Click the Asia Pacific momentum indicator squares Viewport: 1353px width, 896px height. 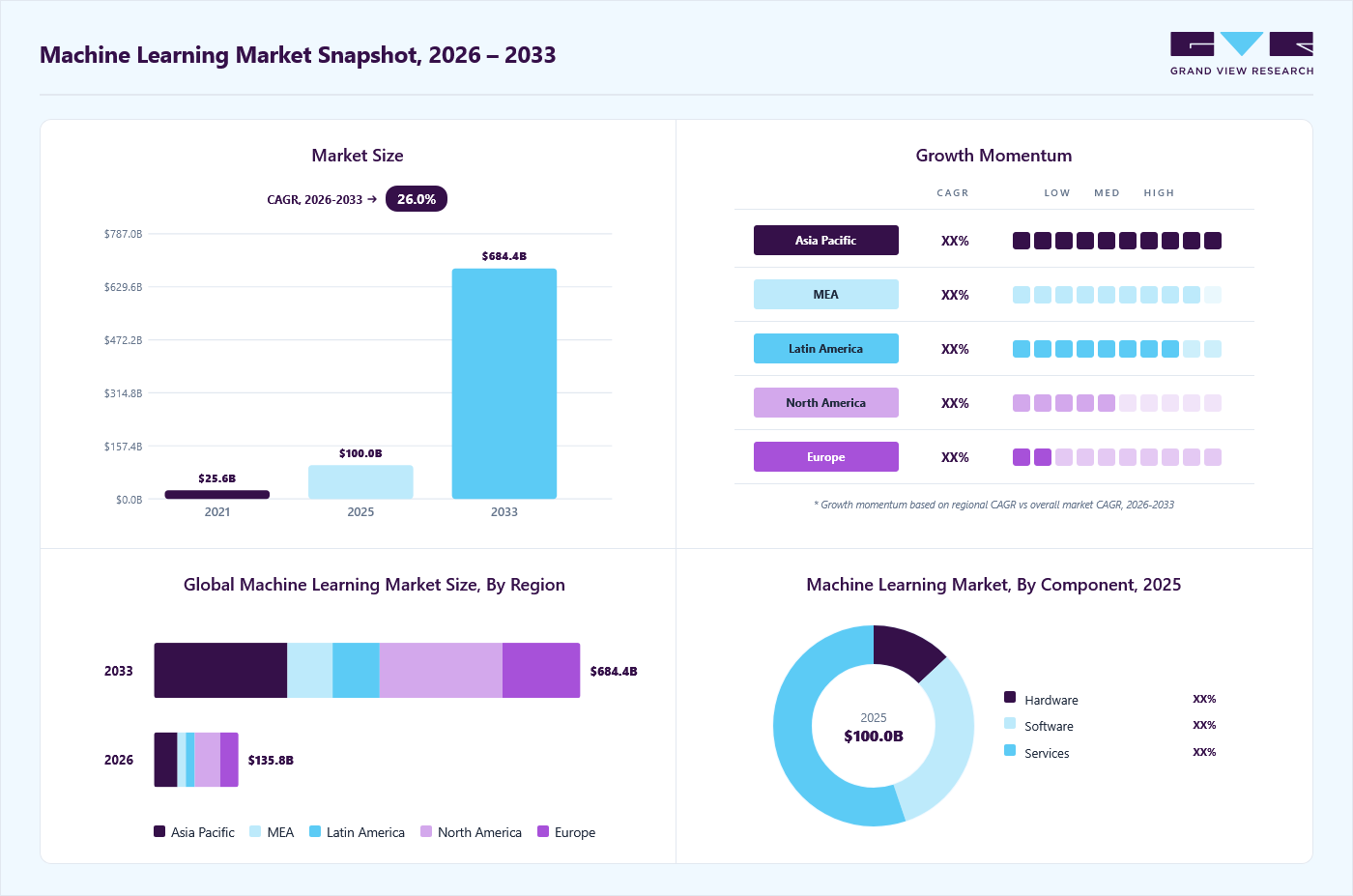pos(1117,241)
